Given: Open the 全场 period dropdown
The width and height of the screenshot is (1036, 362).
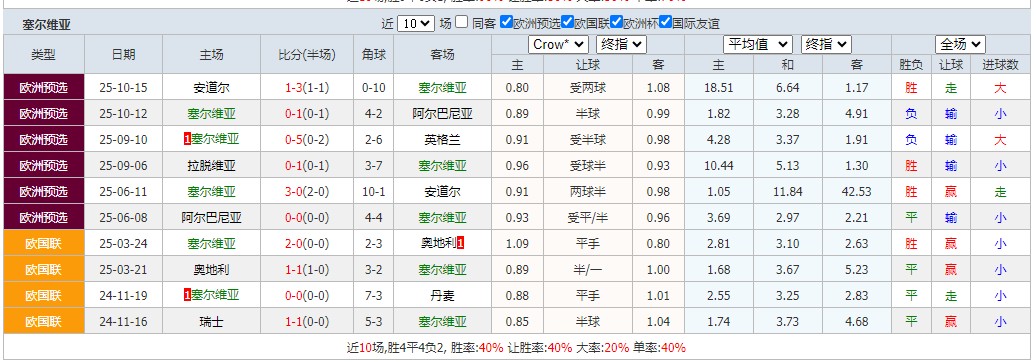Looking at the screenshot, I should [x=960, y=44].
